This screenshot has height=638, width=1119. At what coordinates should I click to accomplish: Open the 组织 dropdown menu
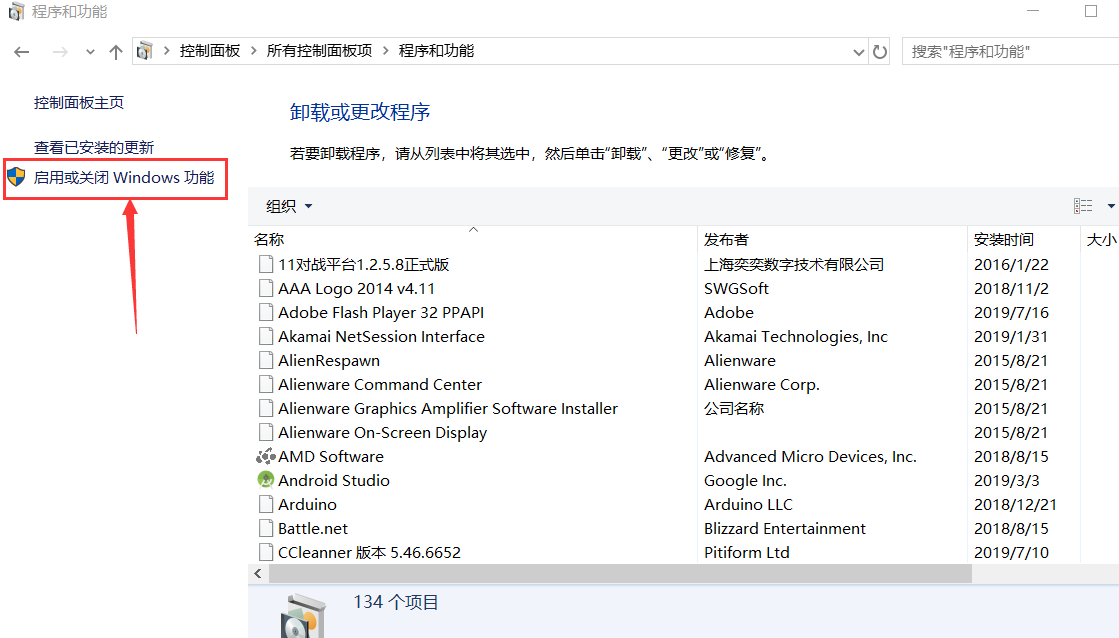point(289,206)
